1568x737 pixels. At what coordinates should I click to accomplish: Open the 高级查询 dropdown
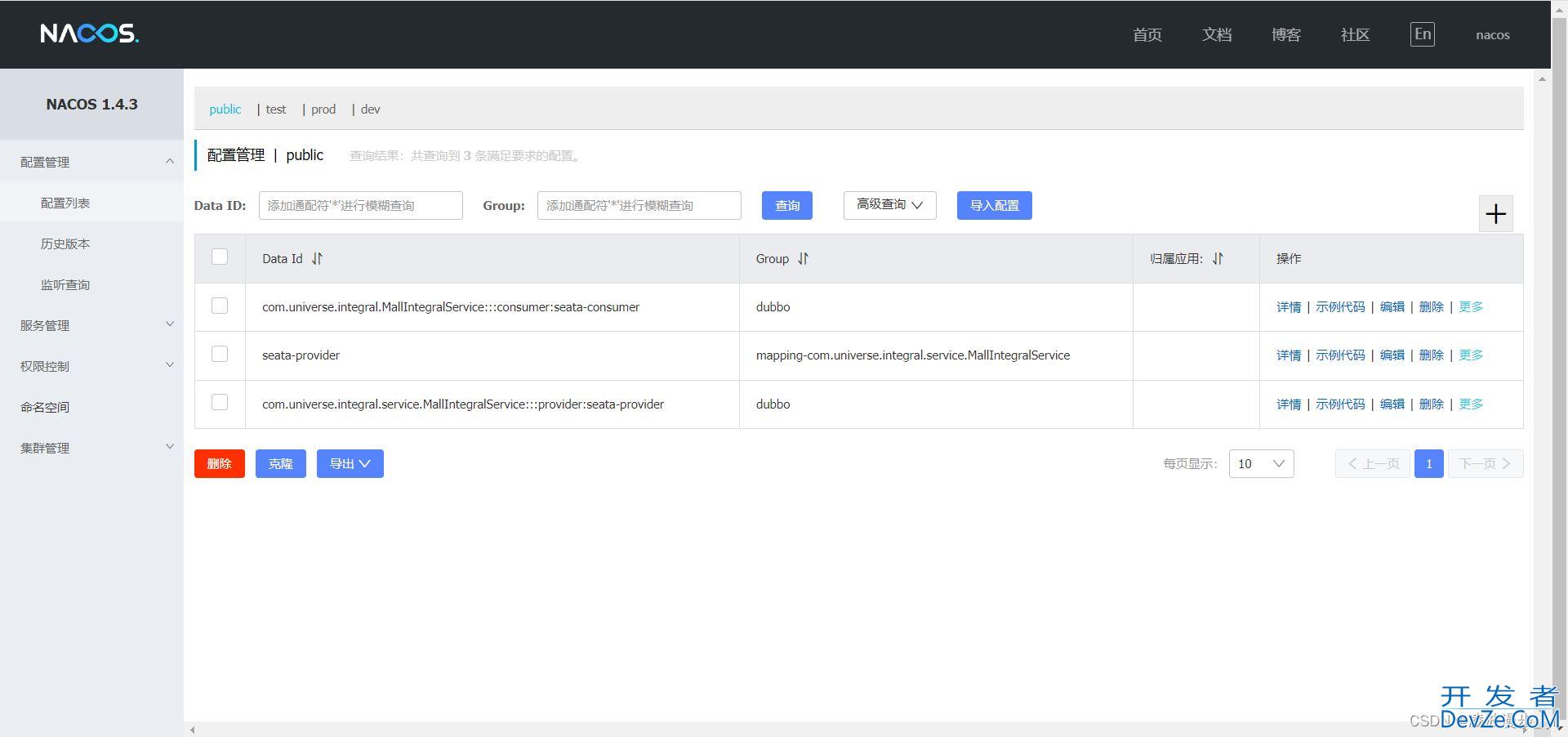click(889, 205)
